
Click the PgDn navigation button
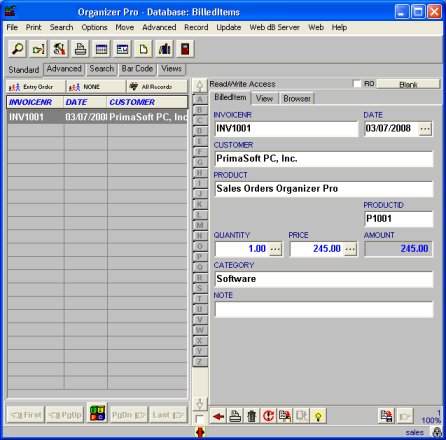point(129,415)
